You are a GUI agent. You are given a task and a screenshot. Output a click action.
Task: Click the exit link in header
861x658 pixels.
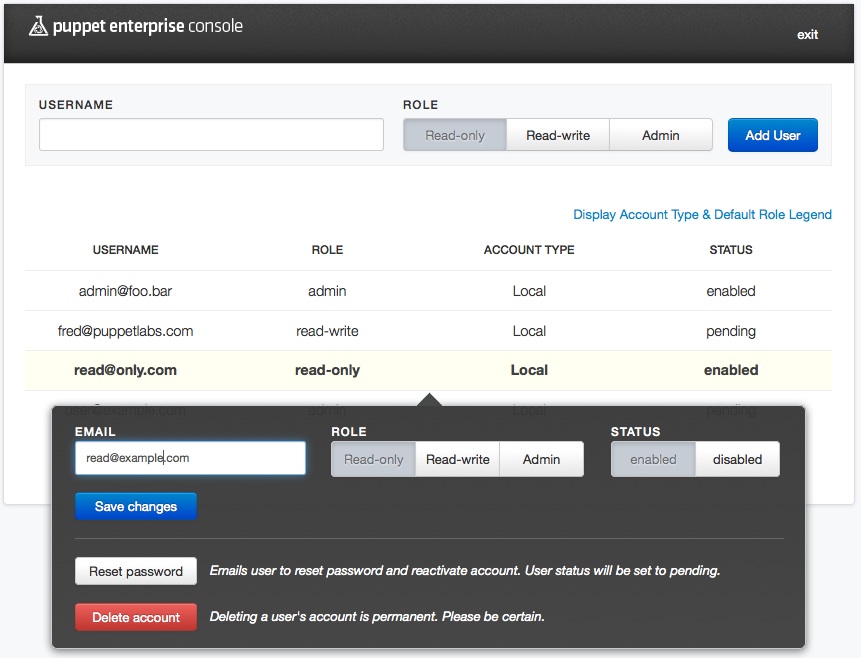[x=807, y=35]
